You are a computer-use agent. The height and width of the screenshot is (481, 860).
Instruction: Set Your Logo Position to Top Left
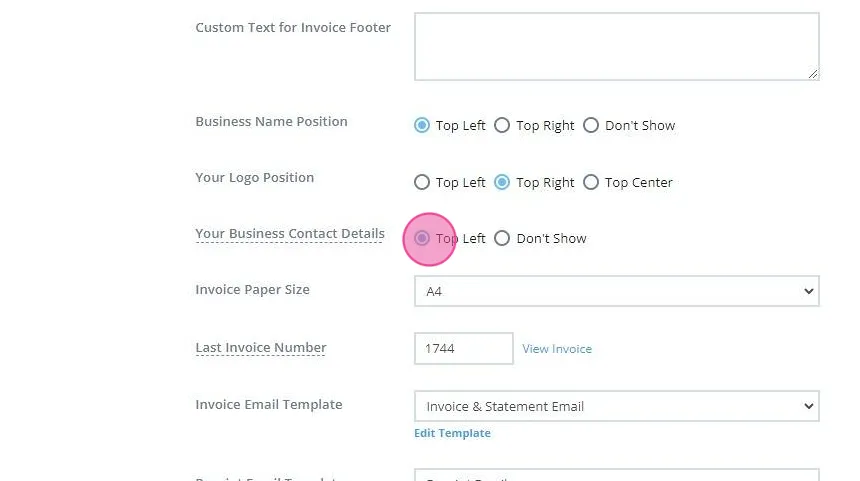point(422,182)
